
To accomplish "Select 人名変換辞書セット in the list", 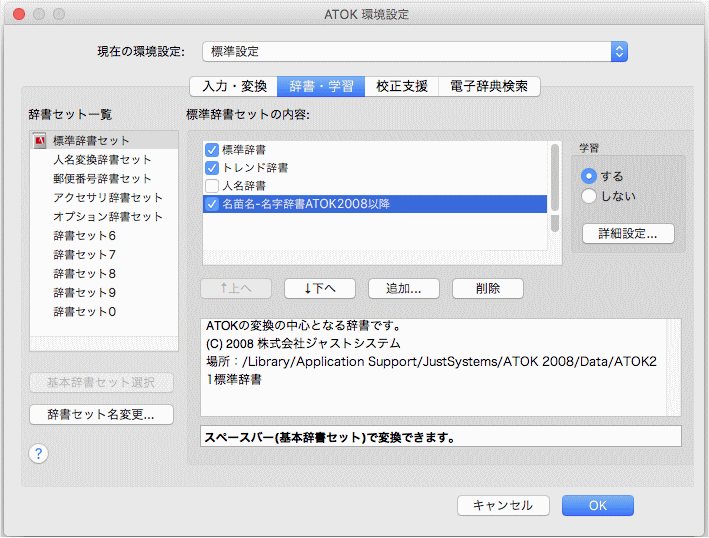I will click(x=104, y=160).
